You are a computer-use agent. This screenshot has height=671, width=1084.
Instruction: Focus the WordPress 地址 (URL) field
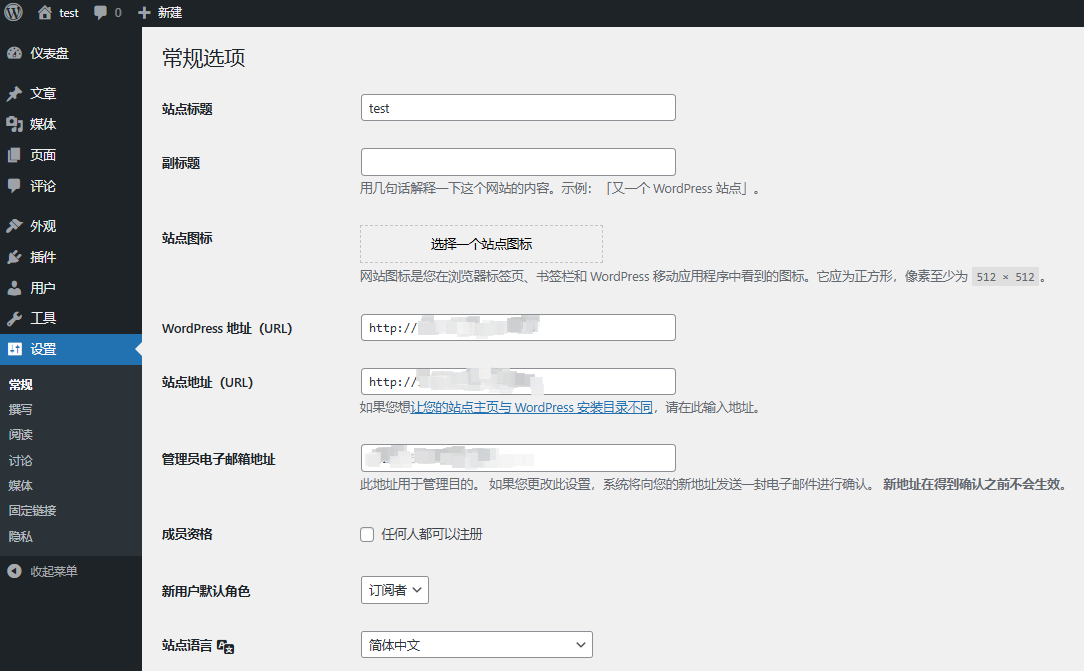pos(518,328)
